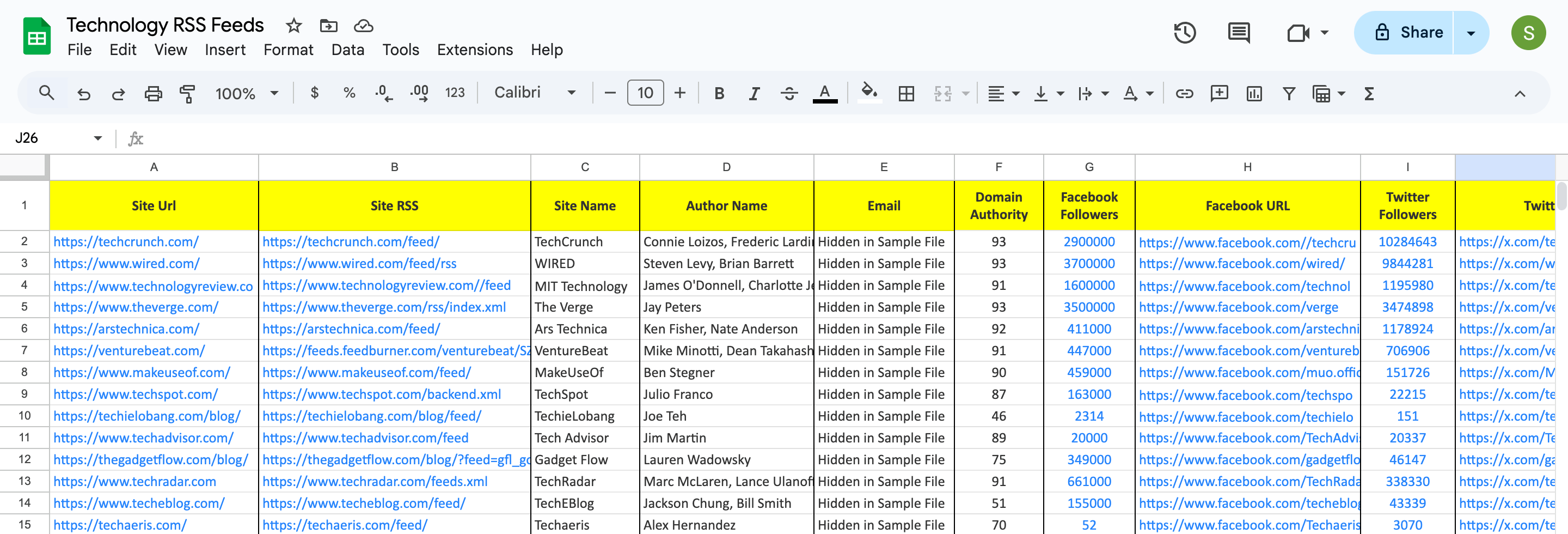This screenshot has height=534, width=1568.
Task: Open the Data menu
Action: tap(347, 50)
